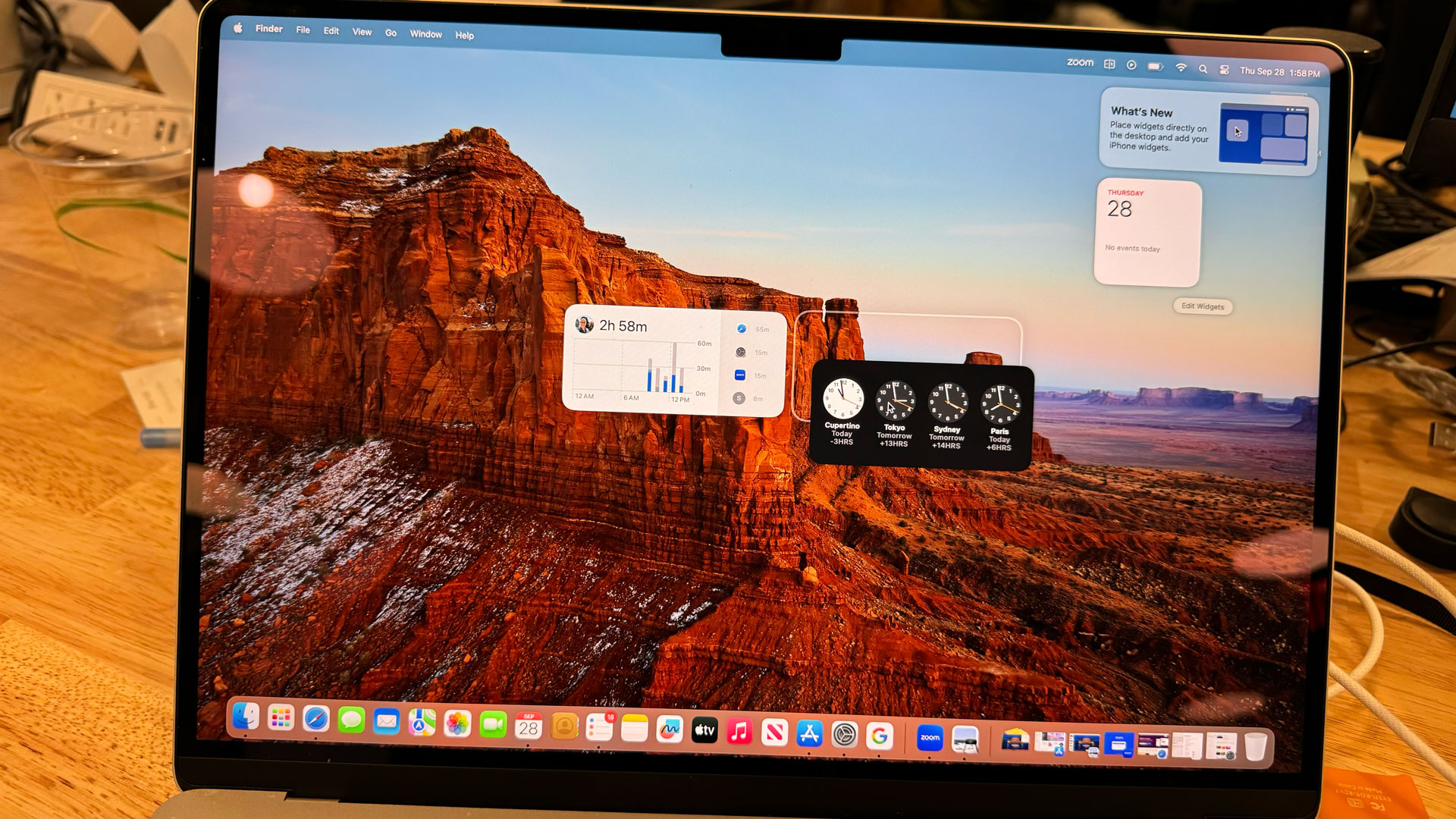The image size is (1456, 819).
Task: Open Mail app in the Dock
Action: [387, 721]
